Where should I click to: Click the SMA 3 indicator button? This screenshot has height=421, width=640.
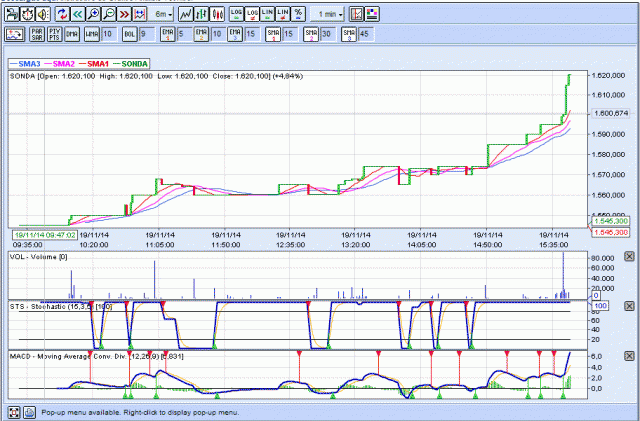tap(349, 33)
